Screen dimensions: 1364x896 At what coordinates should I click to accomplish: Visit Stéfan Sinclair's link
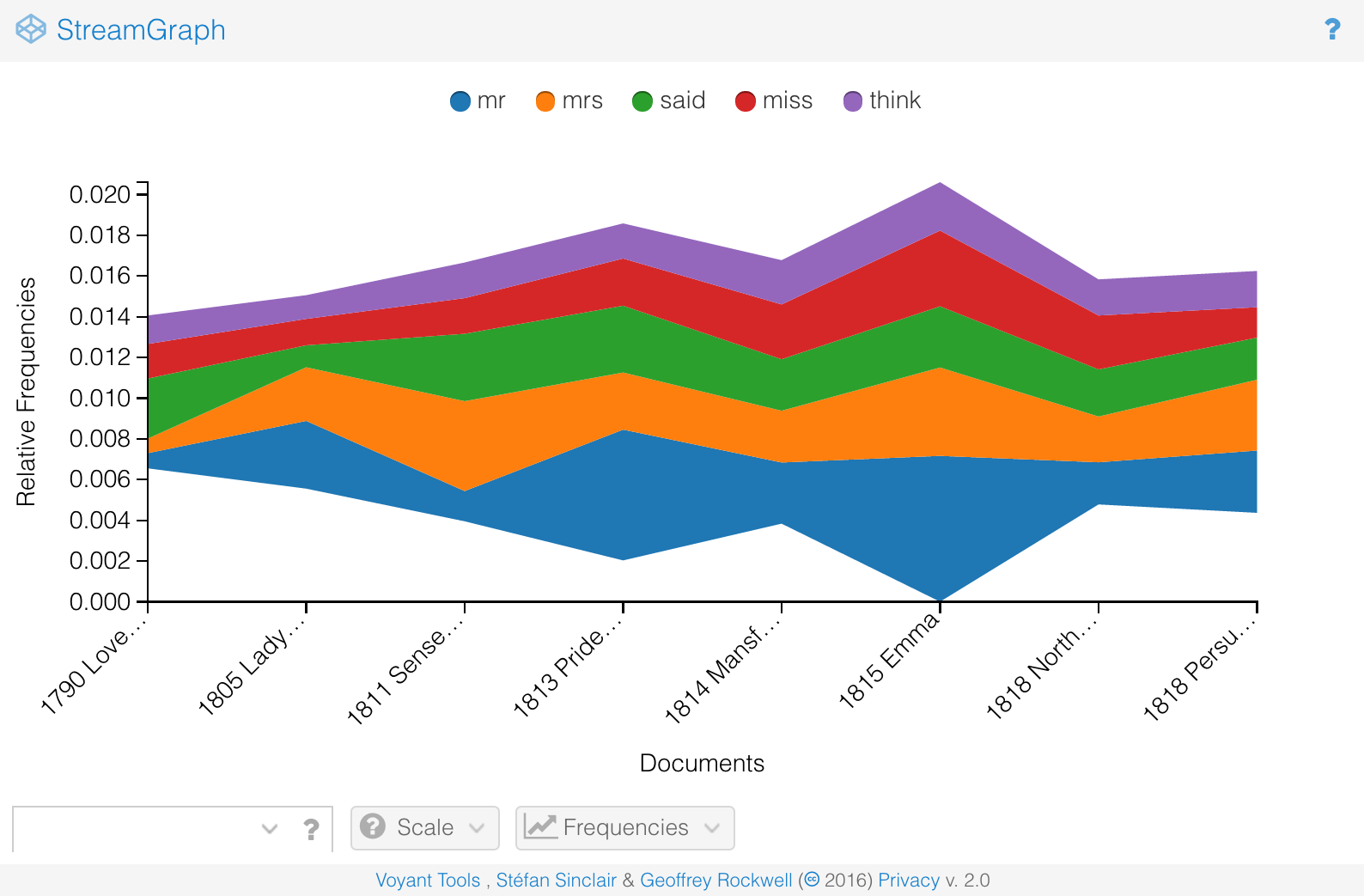556,880
